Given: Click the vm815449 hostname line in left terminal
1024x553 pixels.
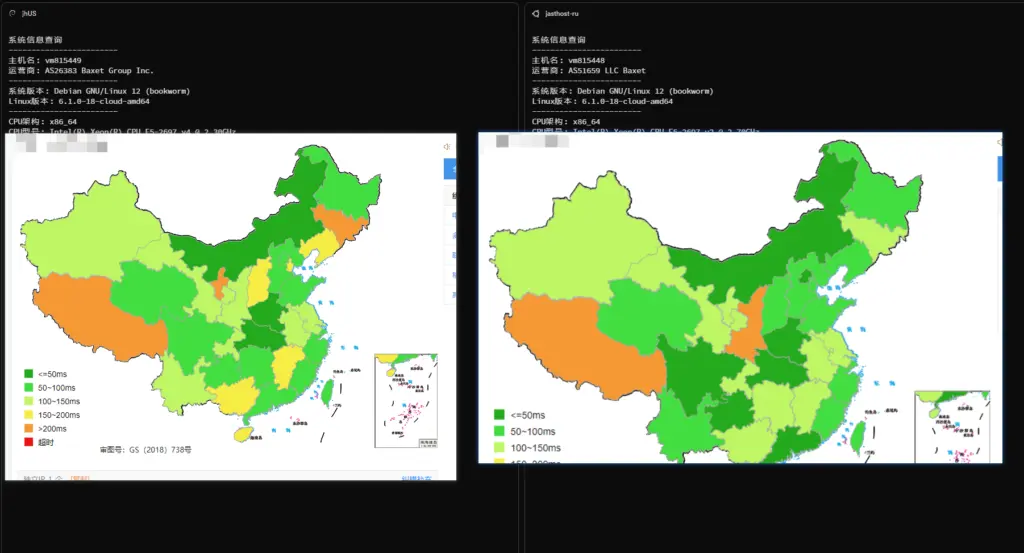Looking at the screenshot, I should coord(50,61).
